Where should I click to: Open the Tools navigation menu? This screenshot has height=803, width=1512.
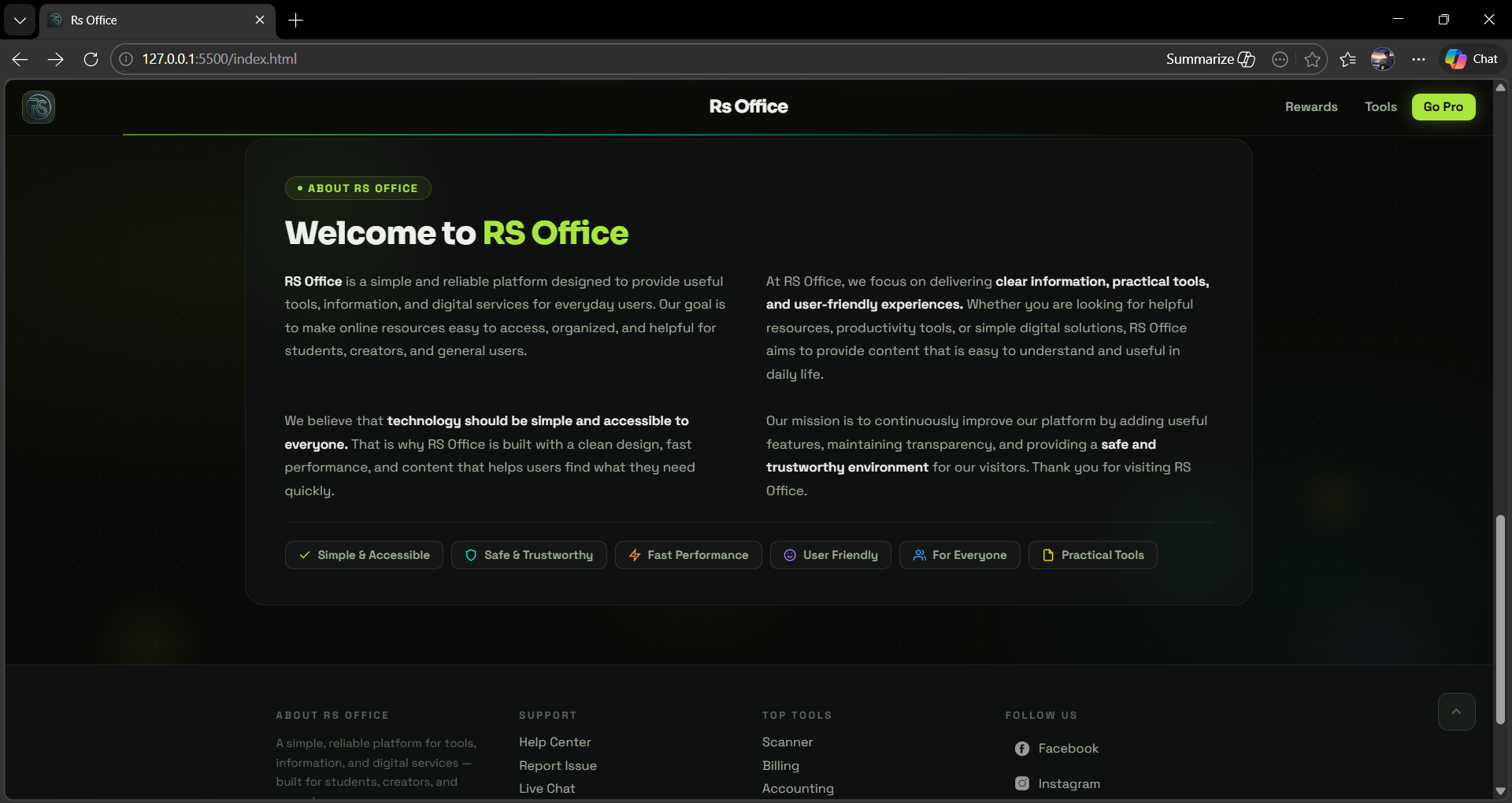coord(1380,106)
